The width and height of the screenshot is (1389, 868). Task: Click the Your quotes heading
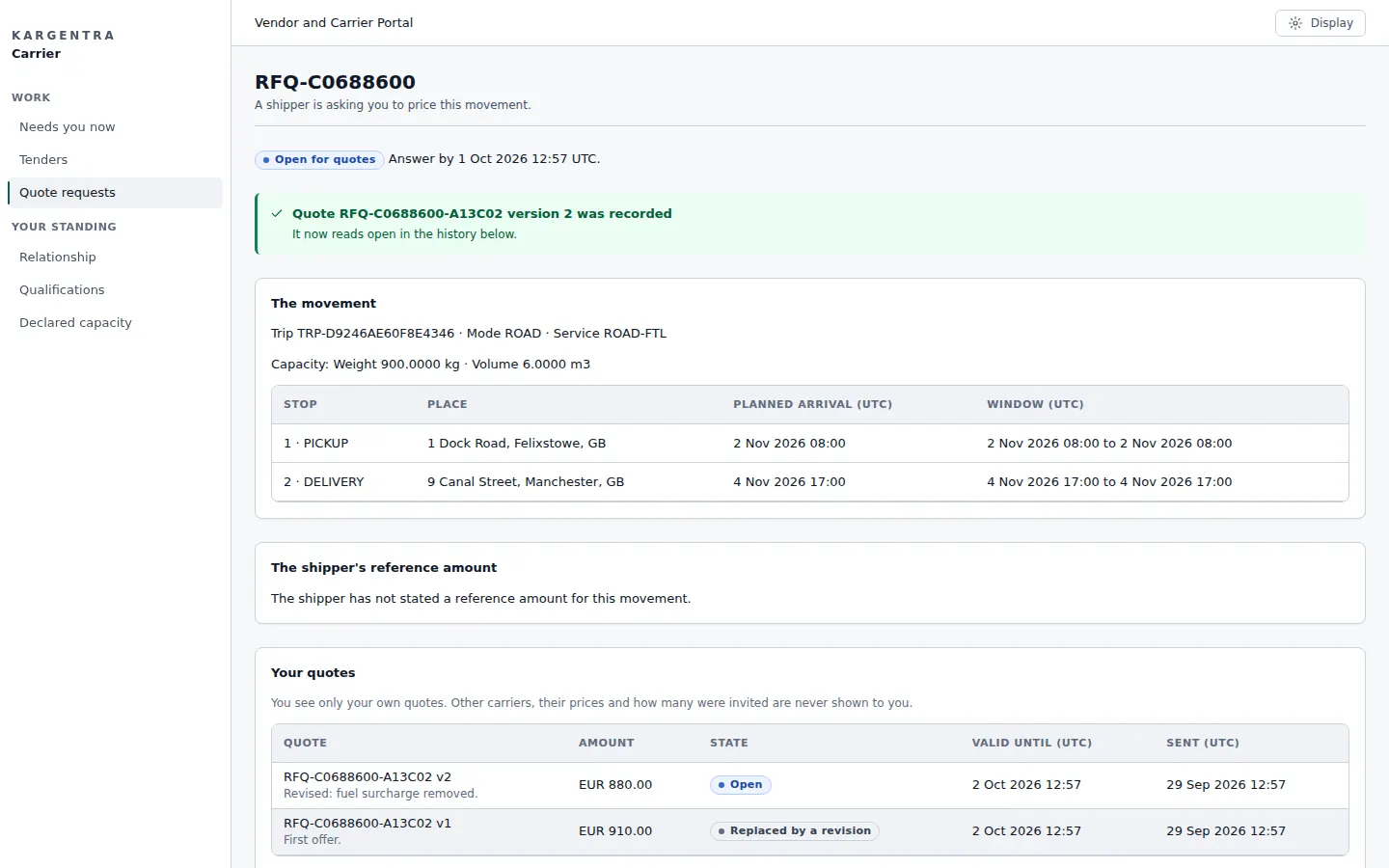click(x=313, y=673)
